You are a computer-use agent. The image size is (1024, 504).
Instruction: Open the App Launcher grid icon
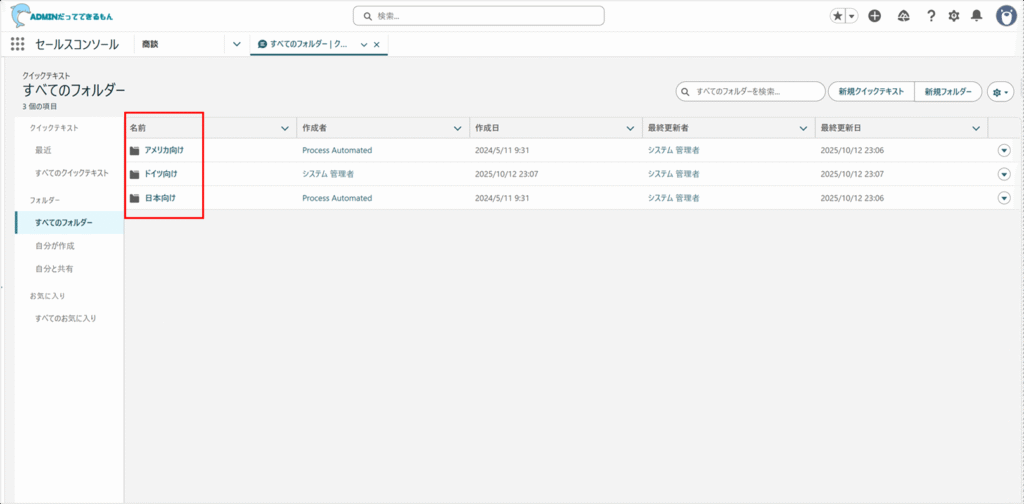(17, 44)
